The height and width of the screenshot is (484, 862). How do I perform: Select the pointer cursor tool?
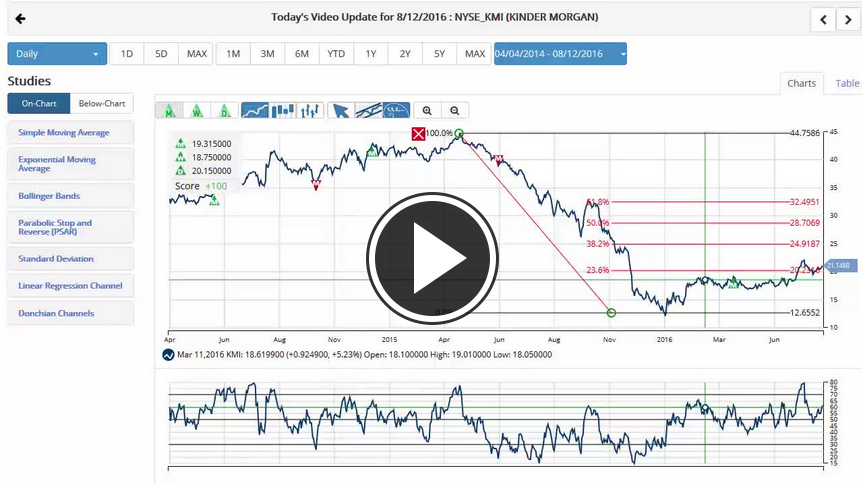click(341, 111)
